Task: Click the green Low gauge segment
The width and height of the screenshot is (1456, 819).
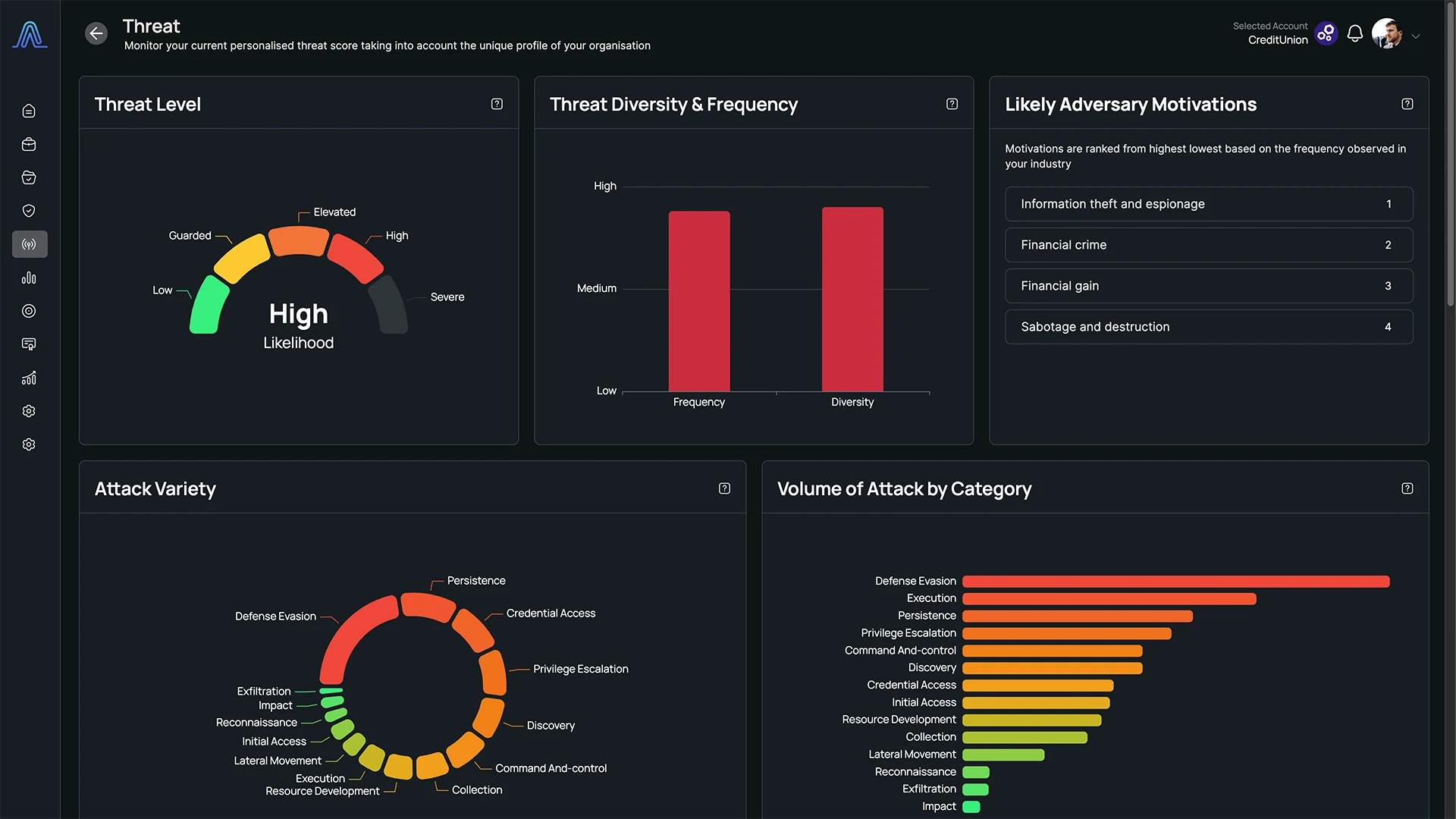Action: [209, 306]
